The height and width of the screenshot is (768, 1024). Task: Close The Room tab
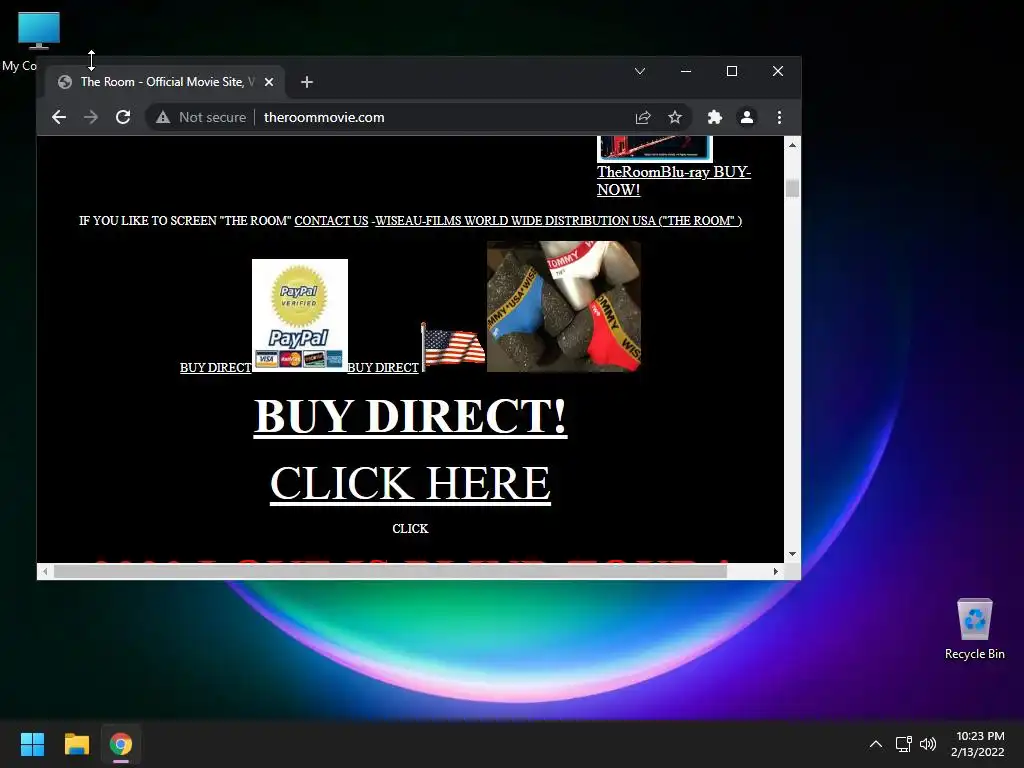point(269,82)
